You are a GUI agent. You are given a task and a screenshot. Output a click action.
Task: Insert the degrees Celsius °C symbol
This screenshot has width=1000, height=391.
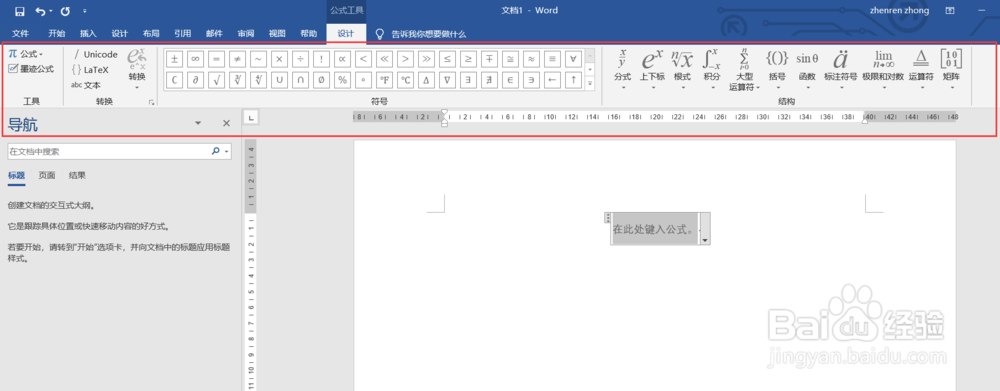click(405, 80)
